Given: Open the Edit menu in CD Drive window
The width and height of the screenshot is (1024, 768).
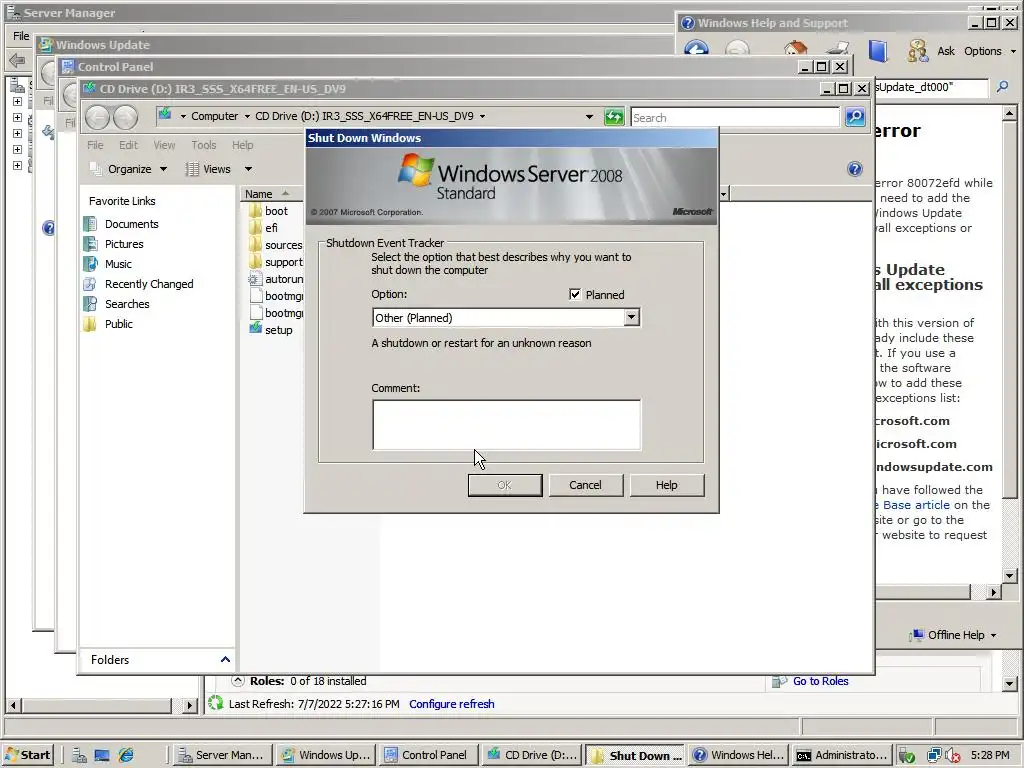Looking at the screenshot, I should tap(128, 145).
